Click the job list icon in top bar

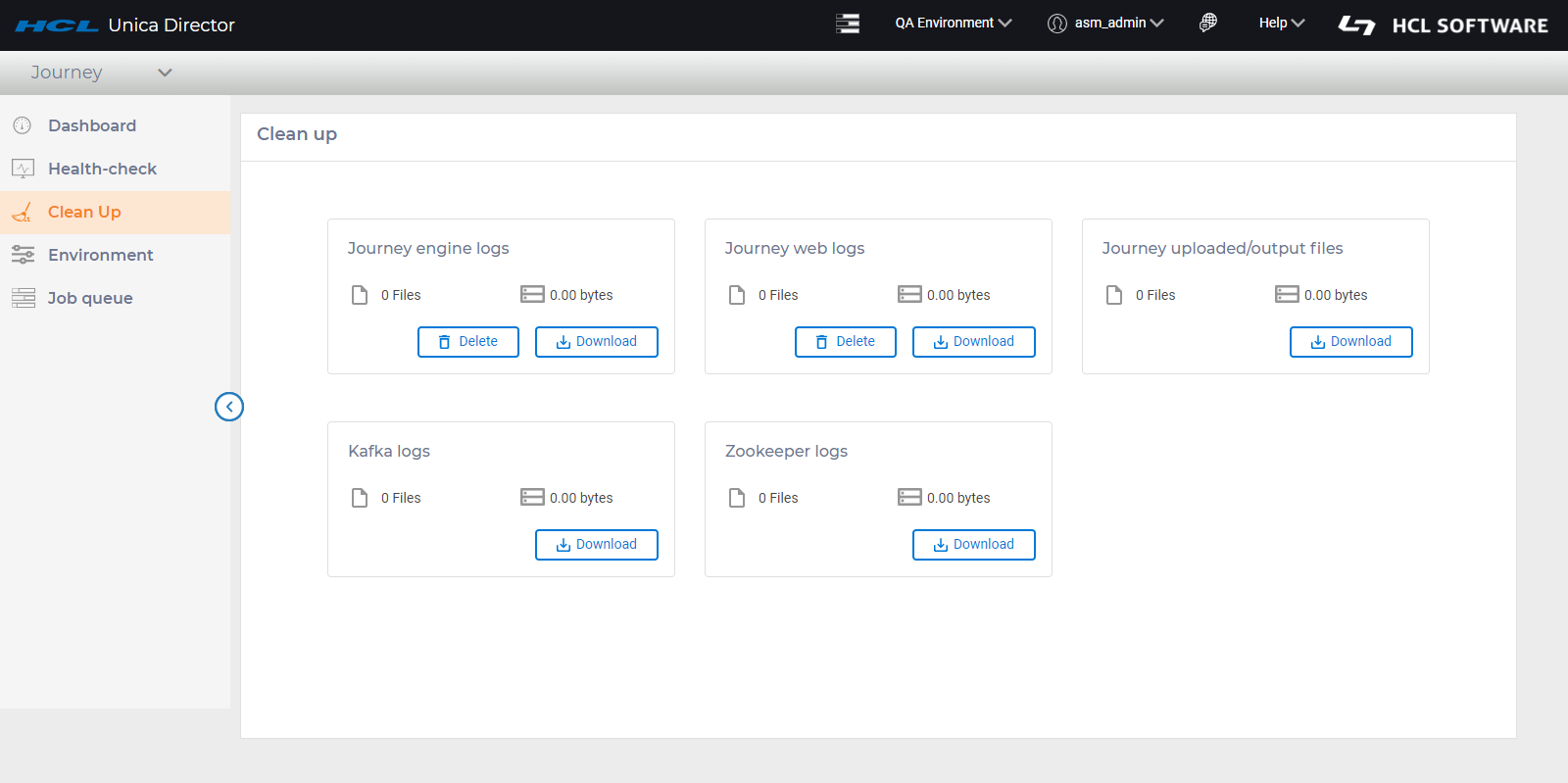(848, 24)
